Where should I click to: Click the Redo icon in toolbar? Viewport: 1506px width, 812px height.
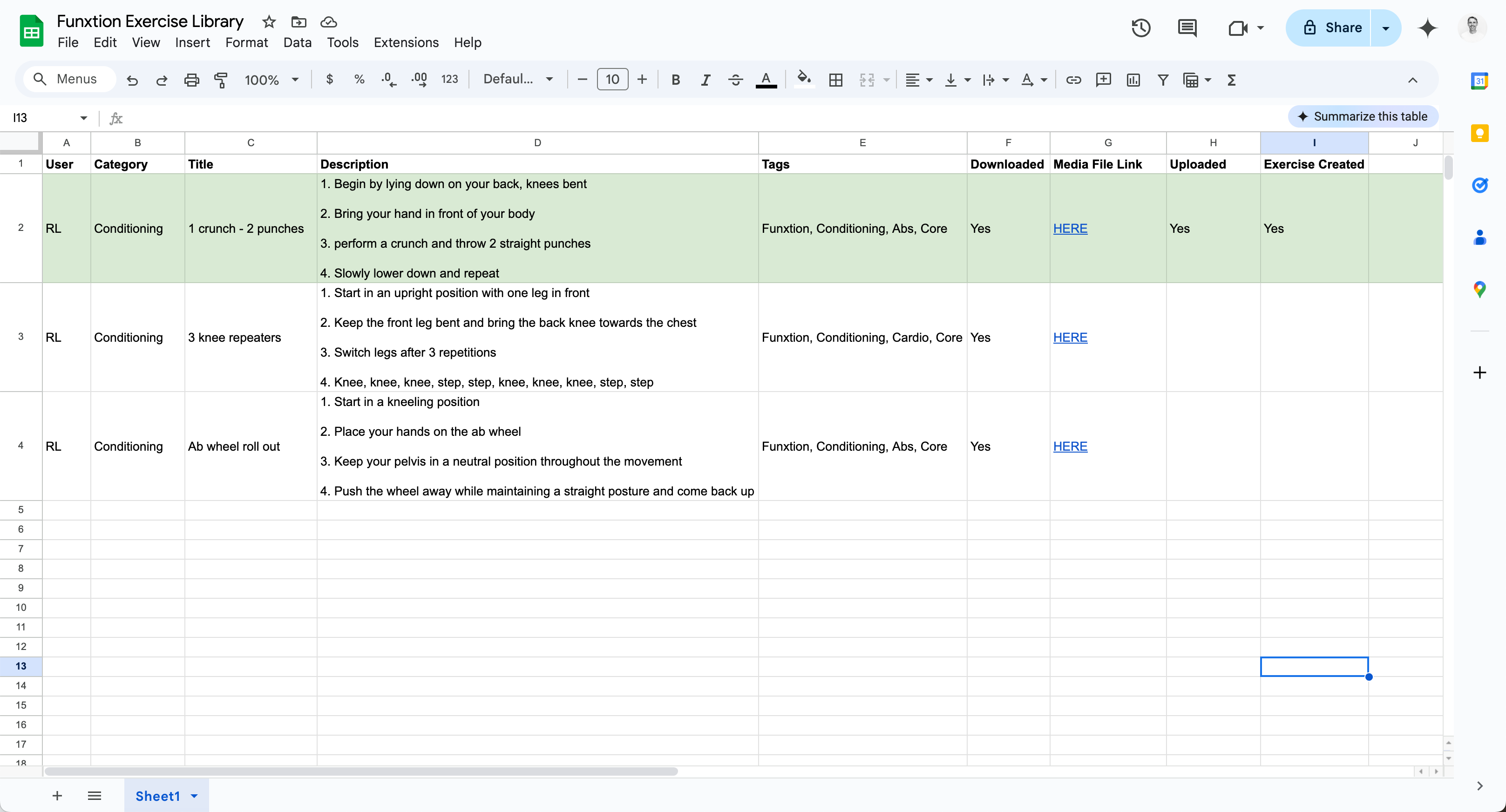click(162, 80)
